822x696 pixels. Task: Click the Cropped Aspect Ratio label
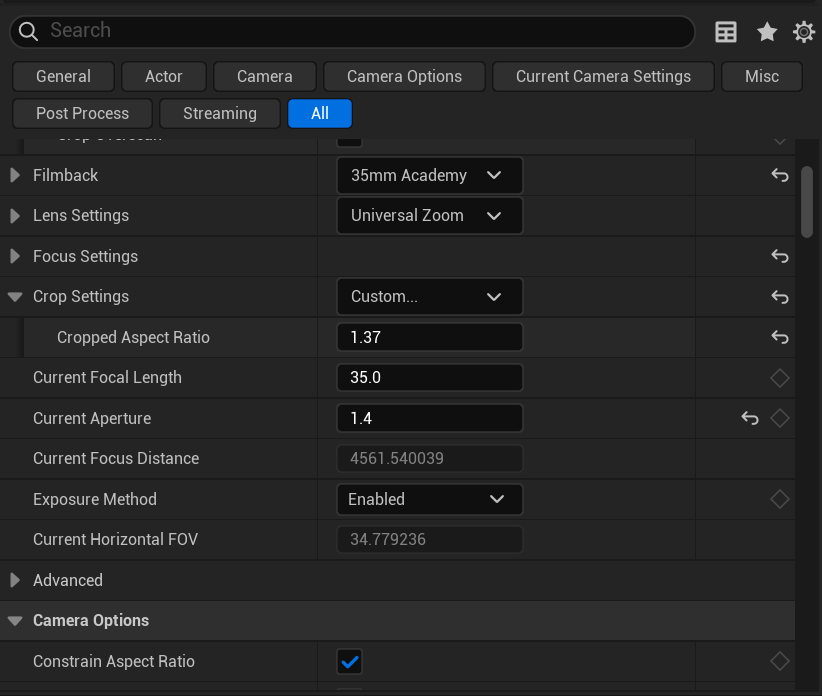click(x=133, y=337)
